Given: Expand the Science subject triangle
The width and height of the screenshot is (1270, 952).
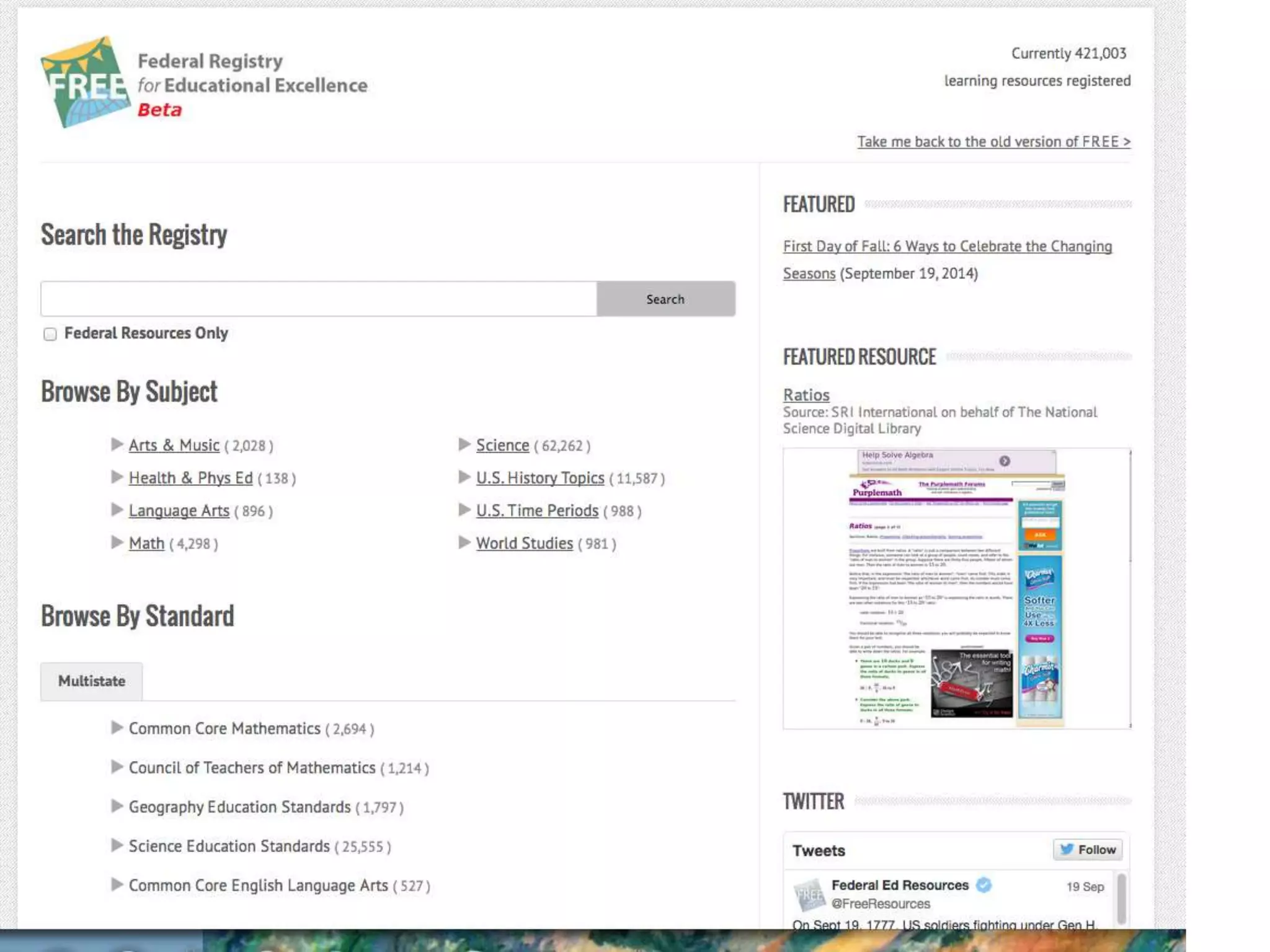Looking at the screenshot, I should 464,444.
